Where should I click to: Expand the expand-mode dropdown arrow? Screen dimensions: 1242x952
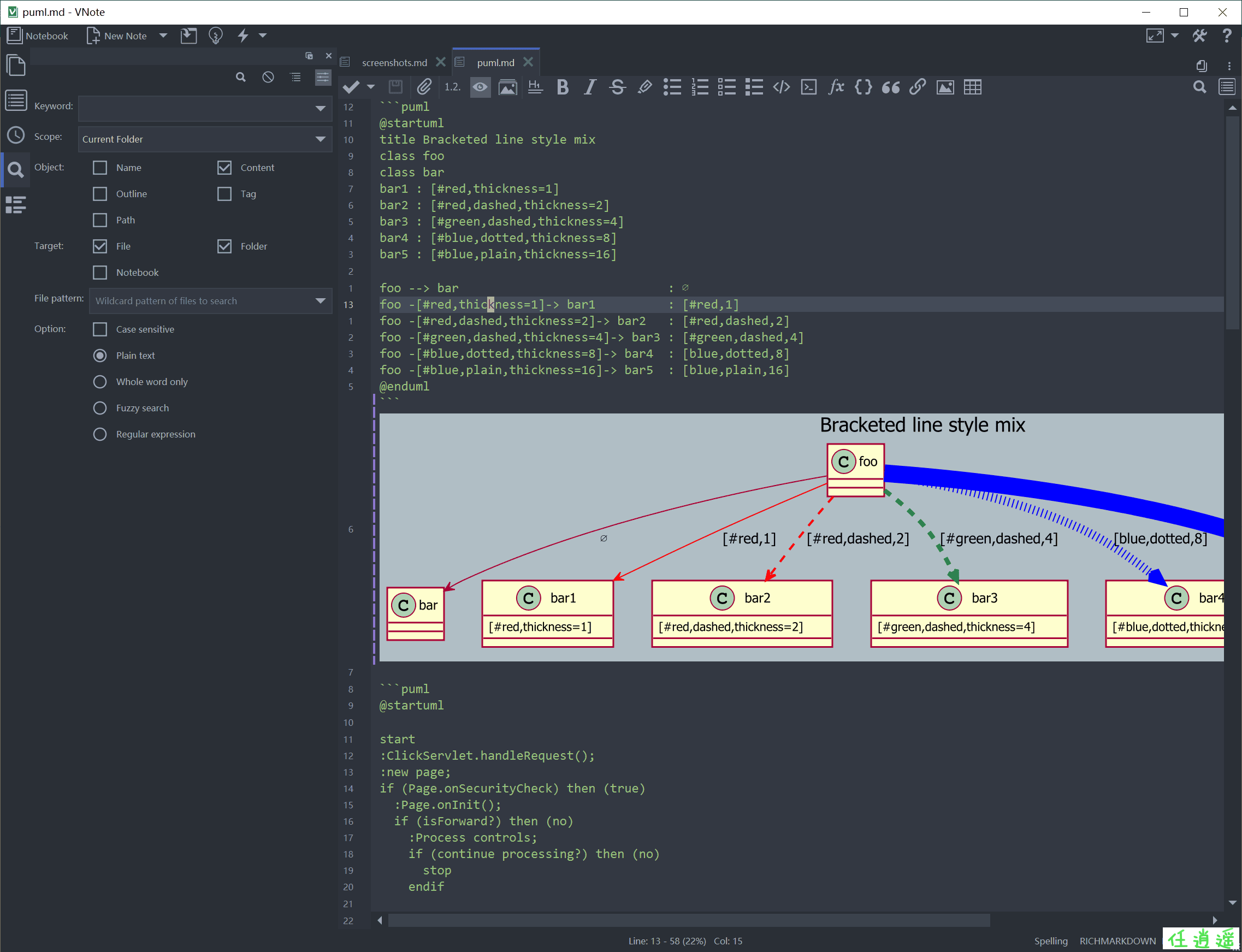click(1175, 36)
